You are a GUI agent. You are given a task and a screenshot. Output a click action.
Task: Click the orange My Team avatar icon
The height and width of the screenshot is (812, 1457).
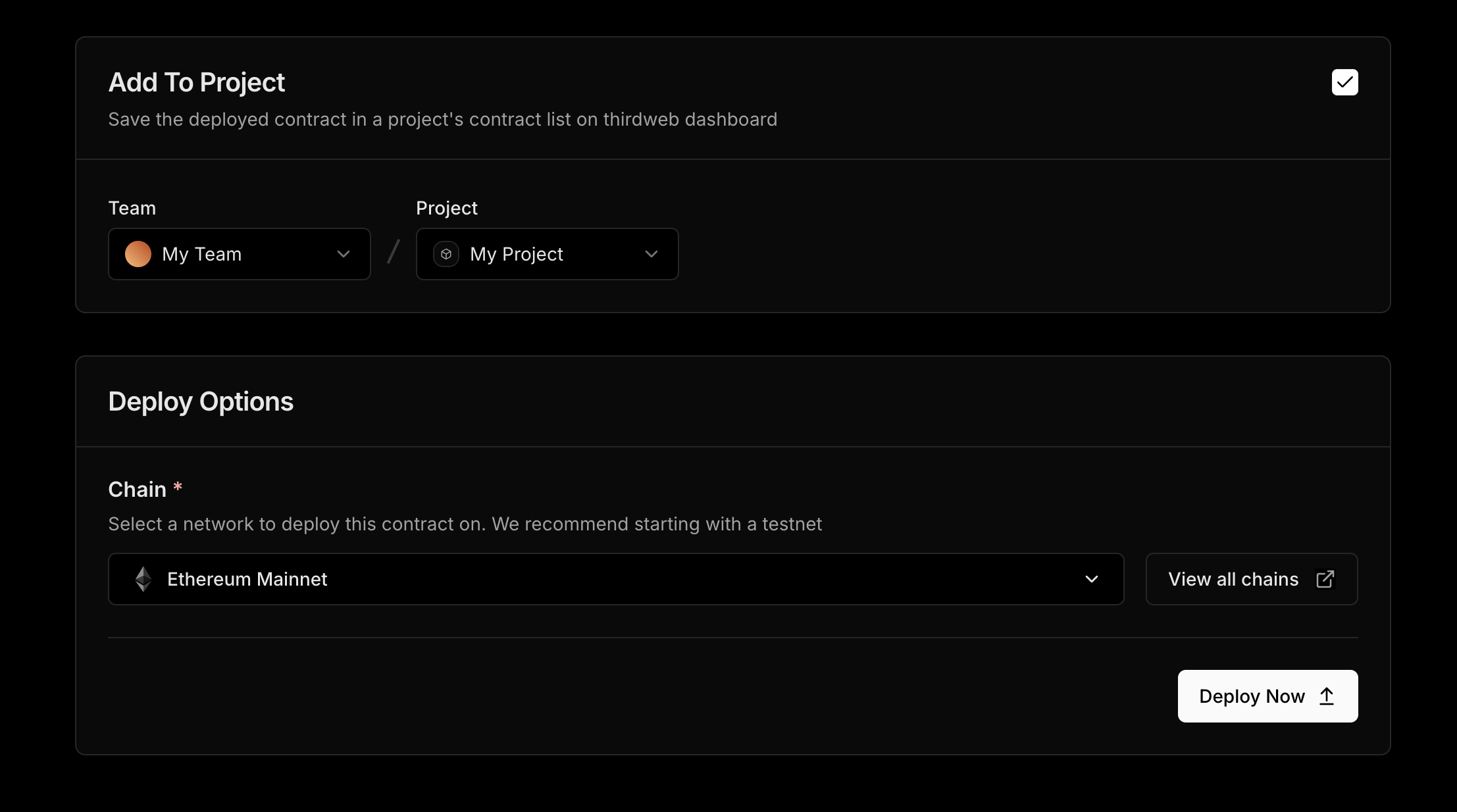click(x=138, y=254)
